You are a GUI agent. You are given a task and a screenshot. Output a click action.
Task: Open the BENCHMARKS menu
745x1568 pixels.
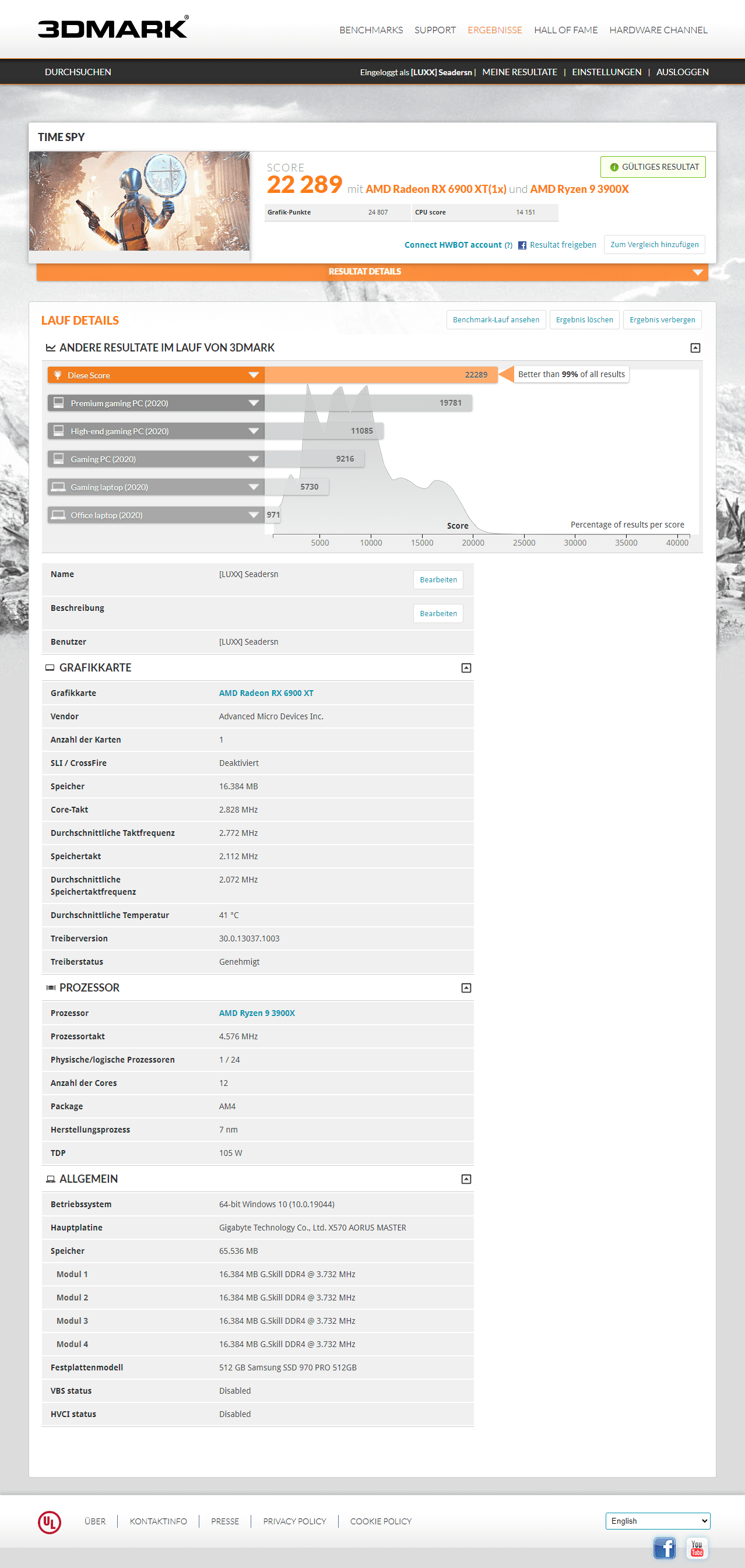pos(371,30)
